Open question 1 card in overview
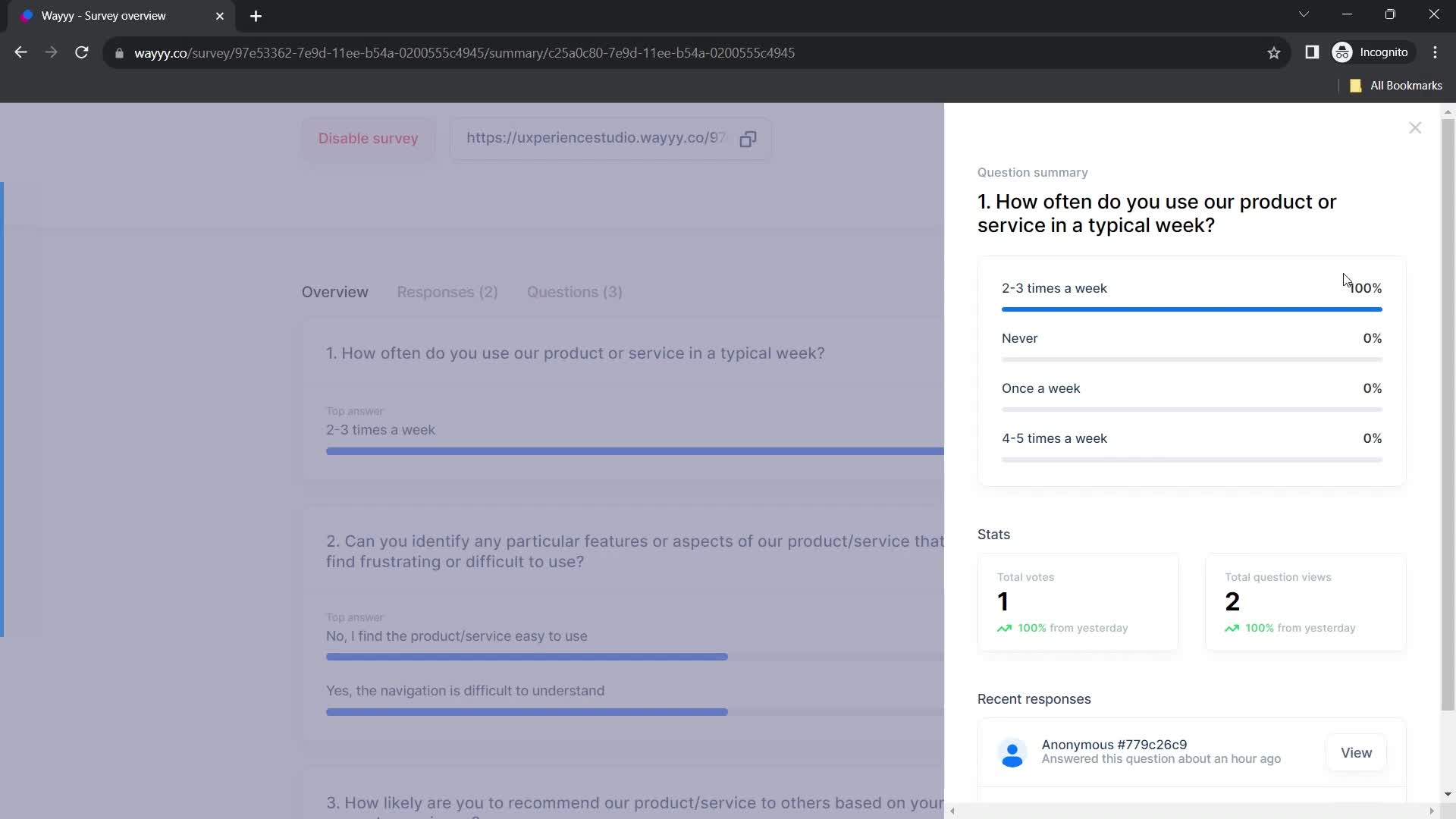Viewport: 1456px width, 819px height. click(x=623, y=400)
